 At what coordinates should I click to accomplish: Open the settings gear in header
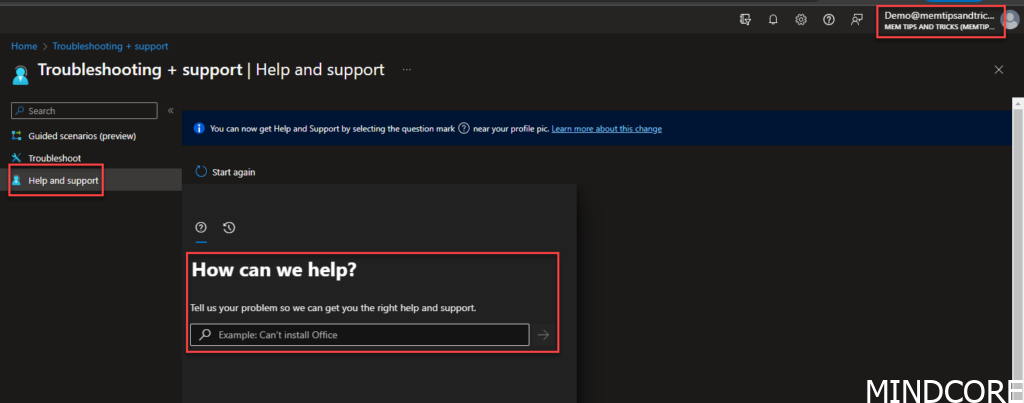point(801,20)
